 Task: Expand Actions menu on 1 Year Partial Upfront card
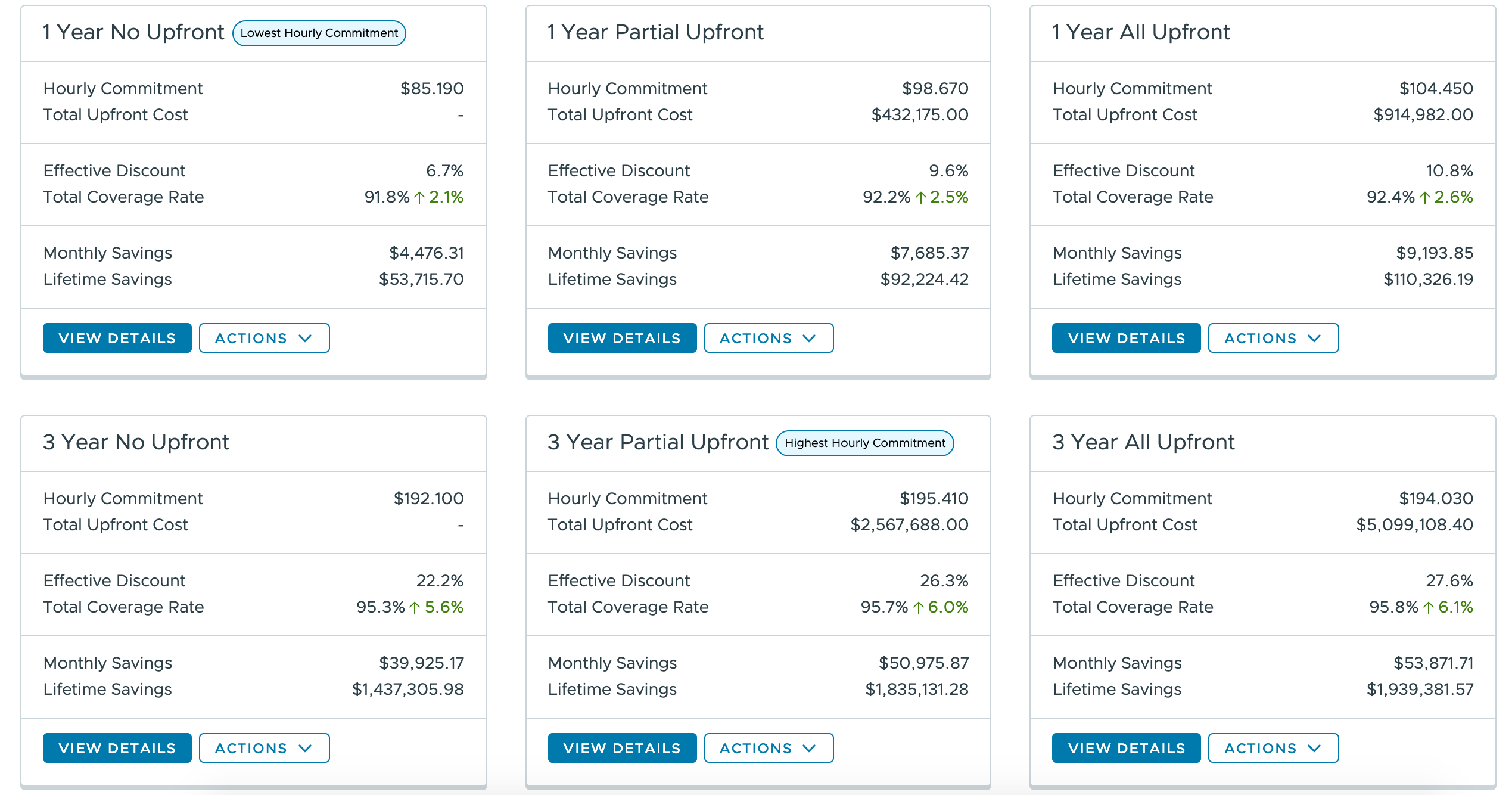click(768, 338)
